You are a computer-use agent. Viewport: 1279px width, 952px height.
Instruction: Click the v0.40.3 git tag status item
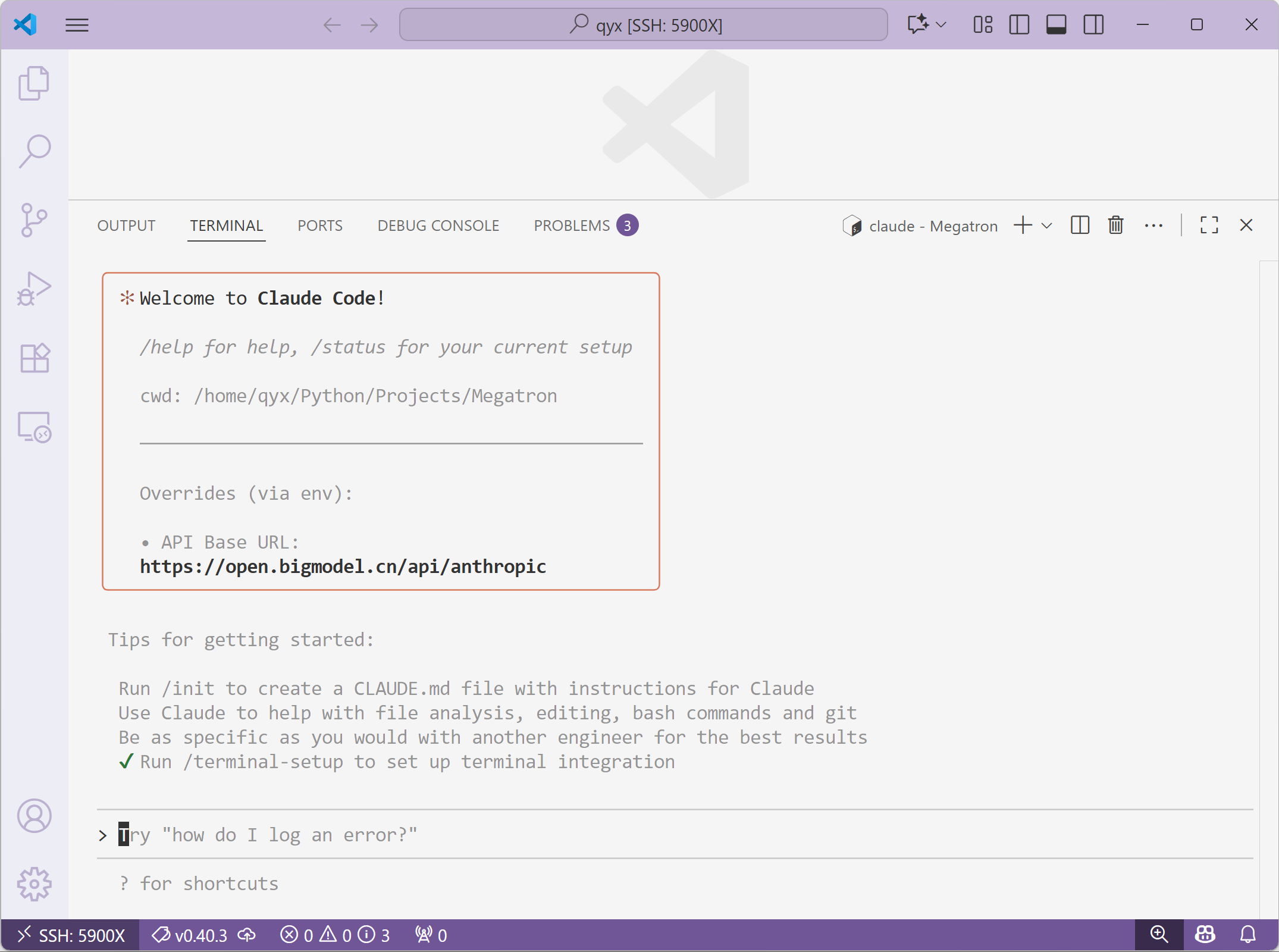[190, 935]
